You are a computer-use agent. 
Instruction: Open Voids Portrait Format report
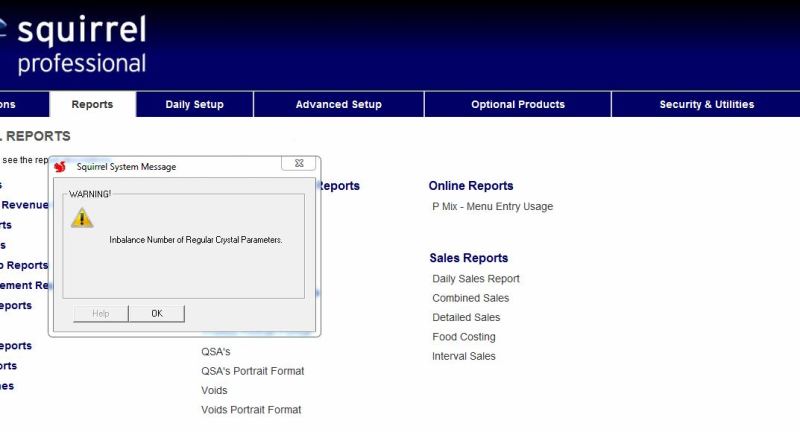click(x=251, y=410)
